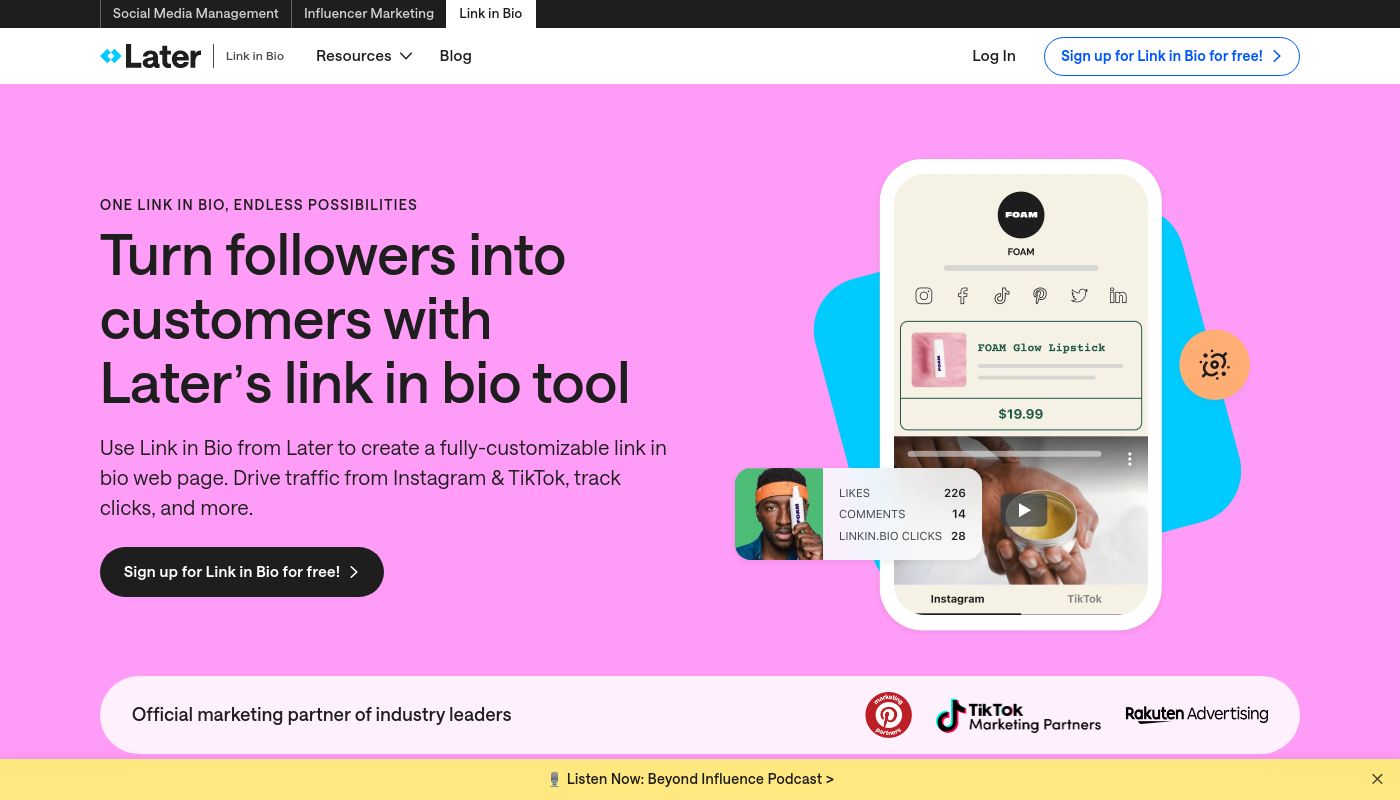Expand the Resources dropdown menu

[x=364, y=56]
